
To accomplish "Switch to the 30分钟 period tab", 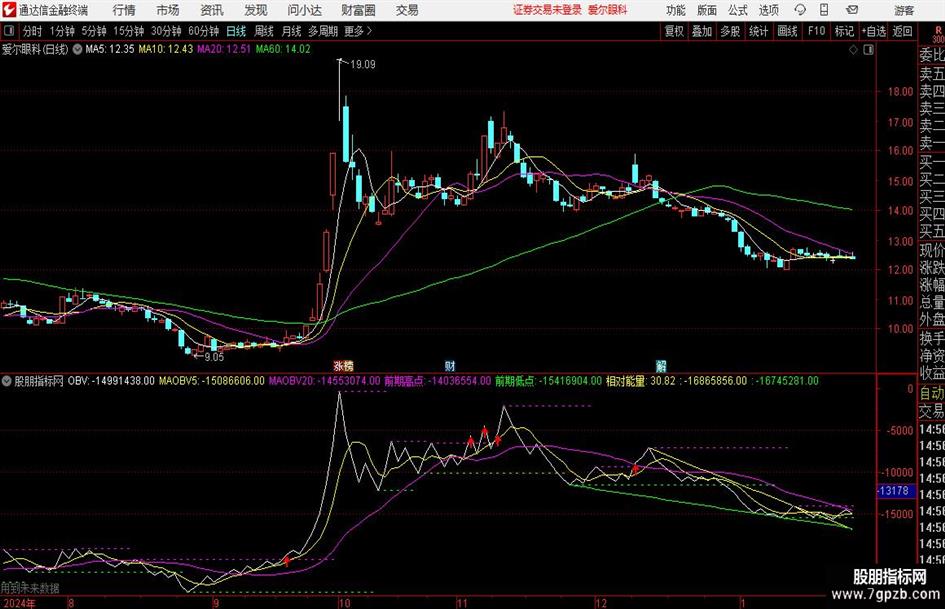I will [x=166, y=31].
